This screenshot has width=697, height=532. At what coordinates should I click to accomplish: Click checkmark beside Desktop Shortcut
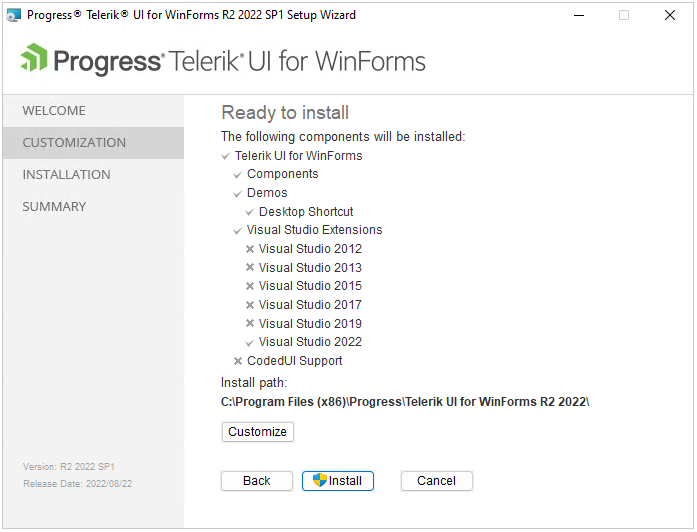coord(250,212)
